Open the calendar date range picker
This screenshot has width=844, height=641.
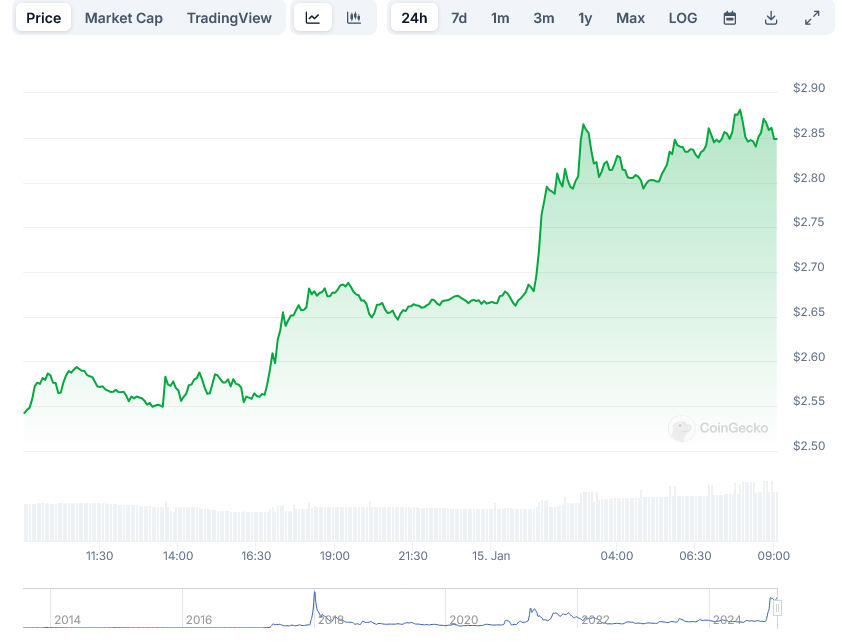730,18
